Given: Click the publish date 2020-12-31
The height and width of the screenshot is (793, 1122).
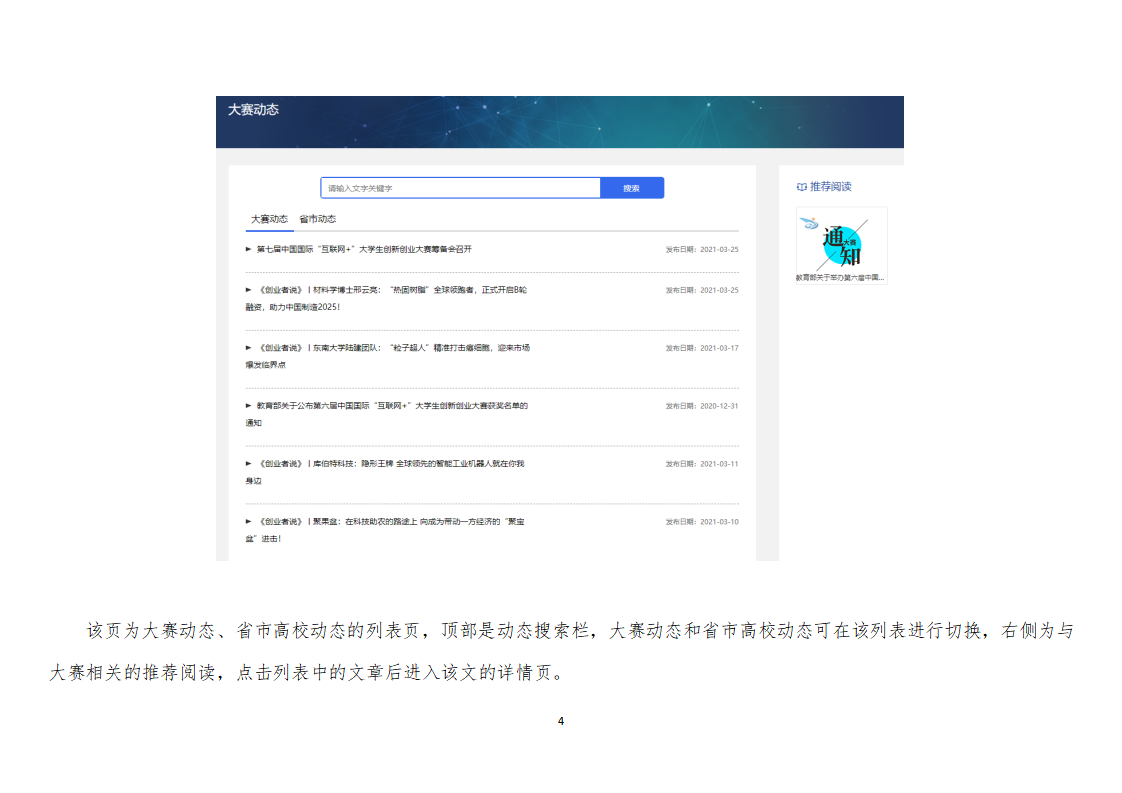Looking at the screenshot, I should 702,406.
